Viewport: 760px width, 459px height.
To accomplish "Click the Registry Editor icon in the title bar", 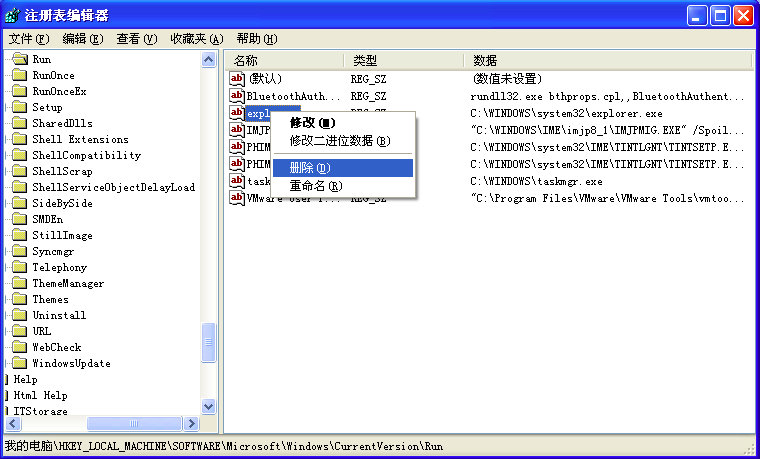I will (12, 16).
